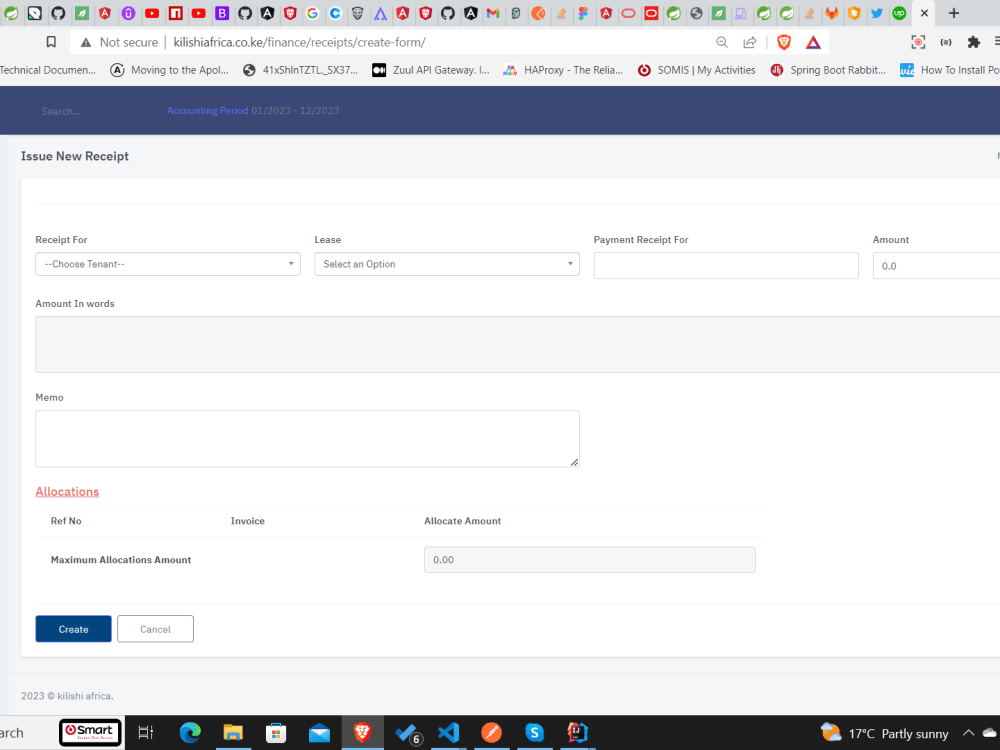Click the Ref No column header

[x=66, y=521]
